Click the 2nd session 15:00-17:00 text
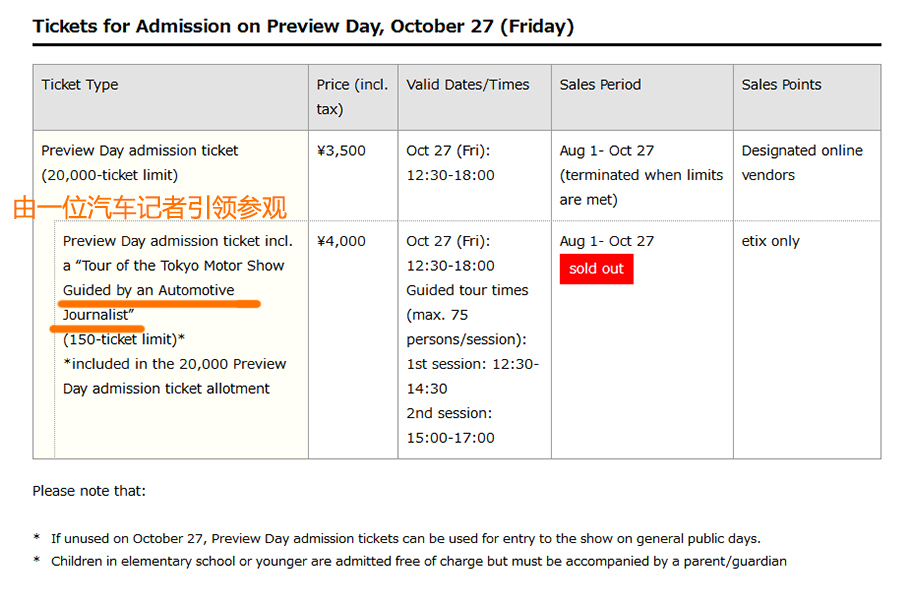 click(x=450, y=426)
